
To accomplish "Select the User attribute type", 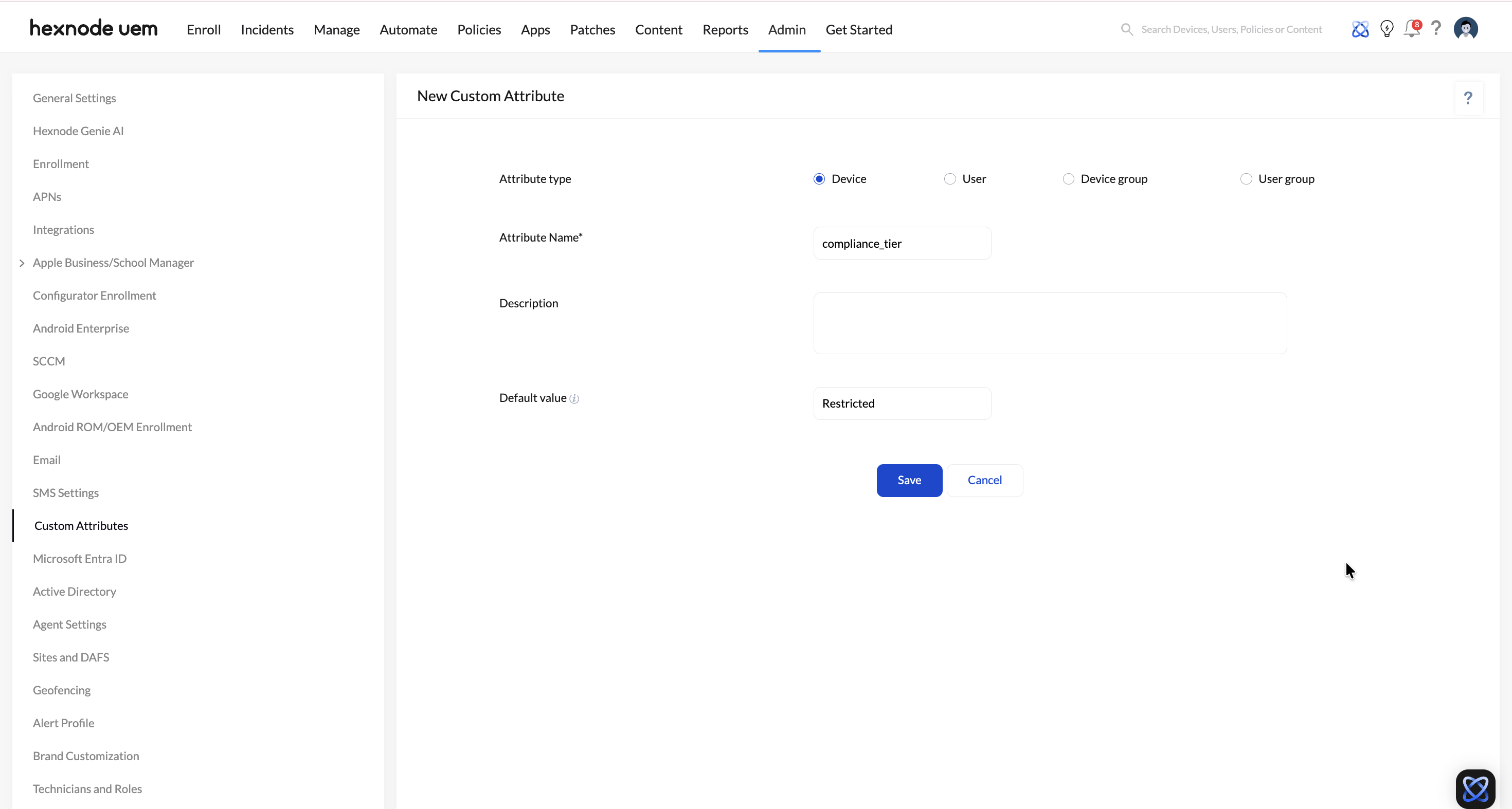I will (950, 179).
